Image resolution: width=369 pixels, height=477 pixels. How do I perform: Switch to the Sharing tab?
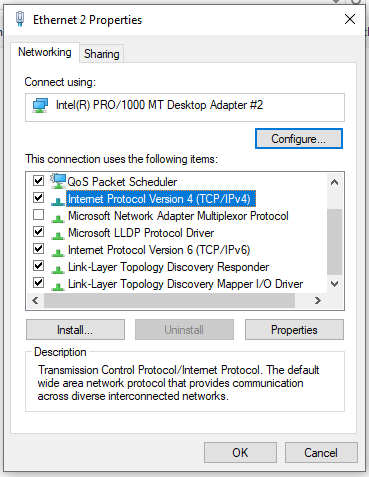tap(102, 54)
